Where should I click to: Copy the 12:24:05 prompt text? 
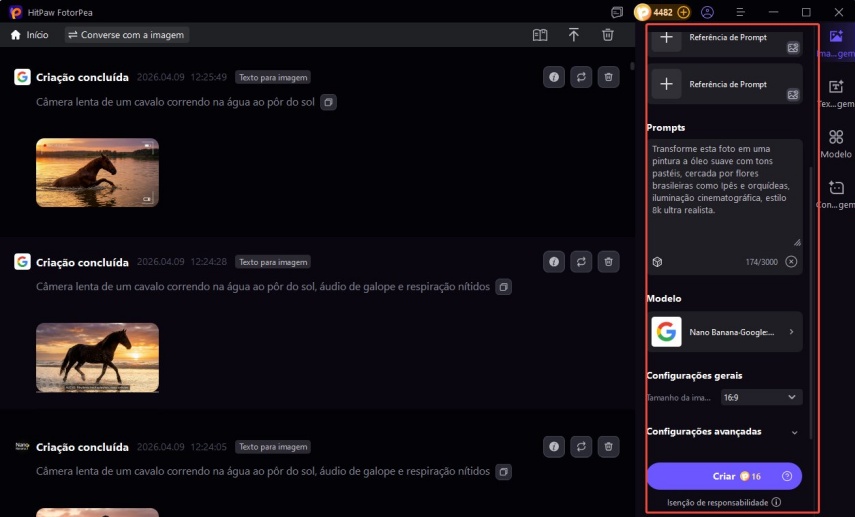[x=503, y=471]
